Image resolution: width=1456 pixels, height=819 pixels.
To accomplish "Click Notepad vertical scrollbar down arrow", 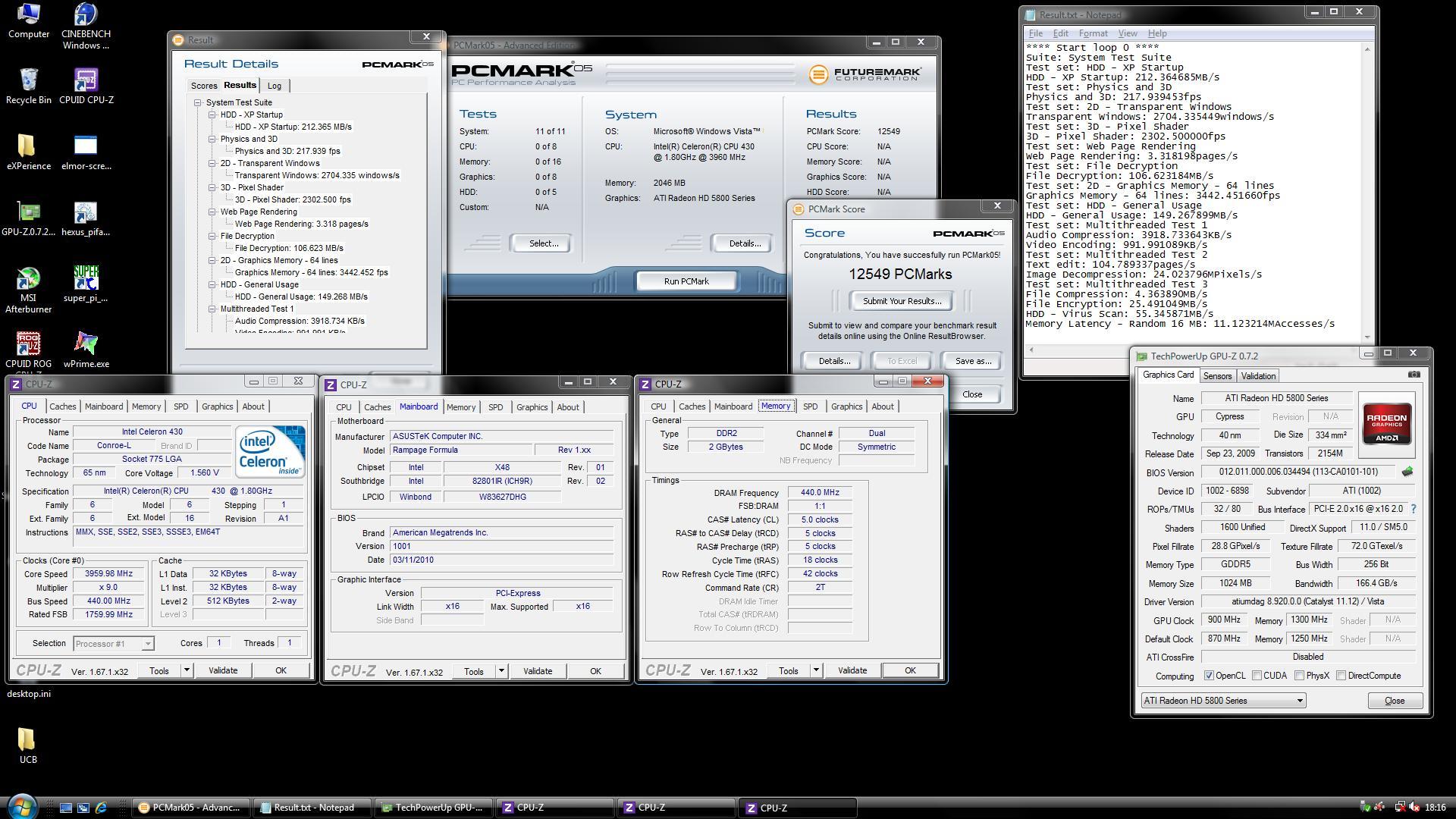I will click(x=1367, y=337).
